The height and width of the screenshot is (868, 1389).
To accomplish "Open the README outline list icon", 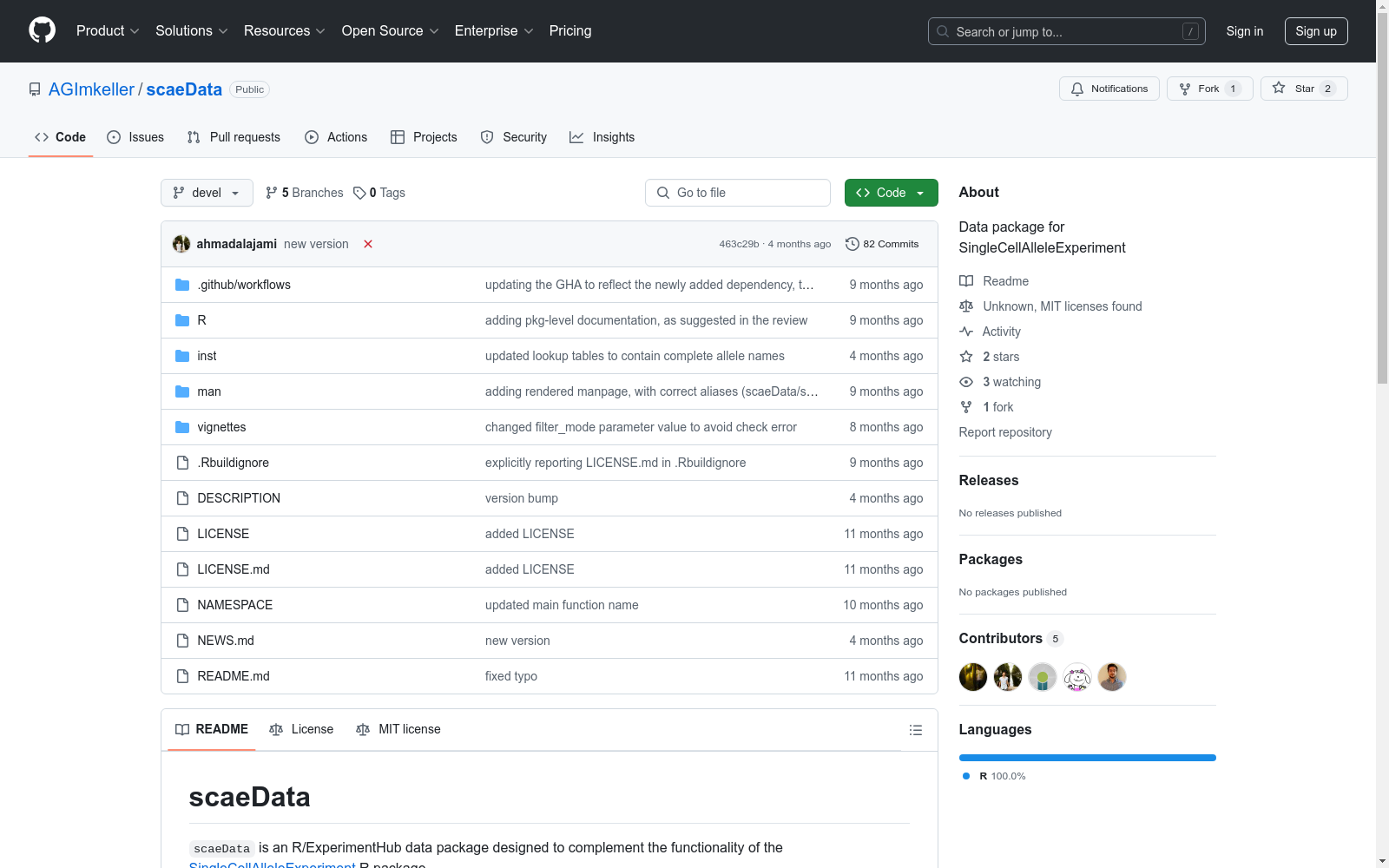I will (915, 730).
